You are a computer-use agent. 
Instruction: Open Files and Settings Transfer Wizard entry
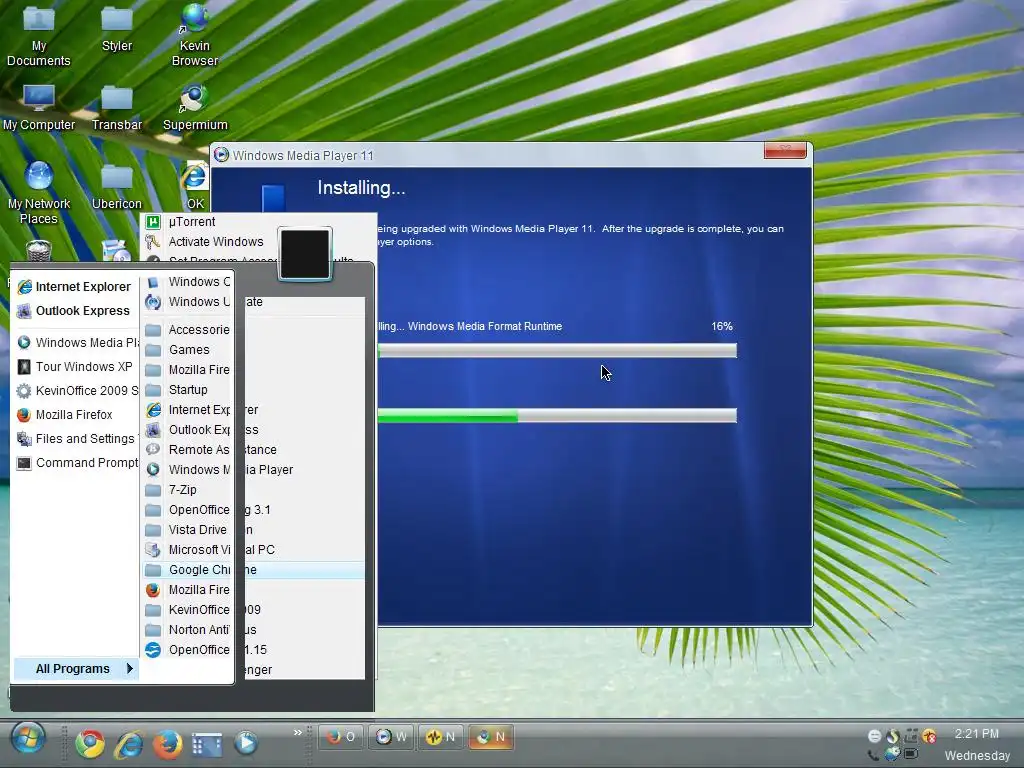[76, 439]
